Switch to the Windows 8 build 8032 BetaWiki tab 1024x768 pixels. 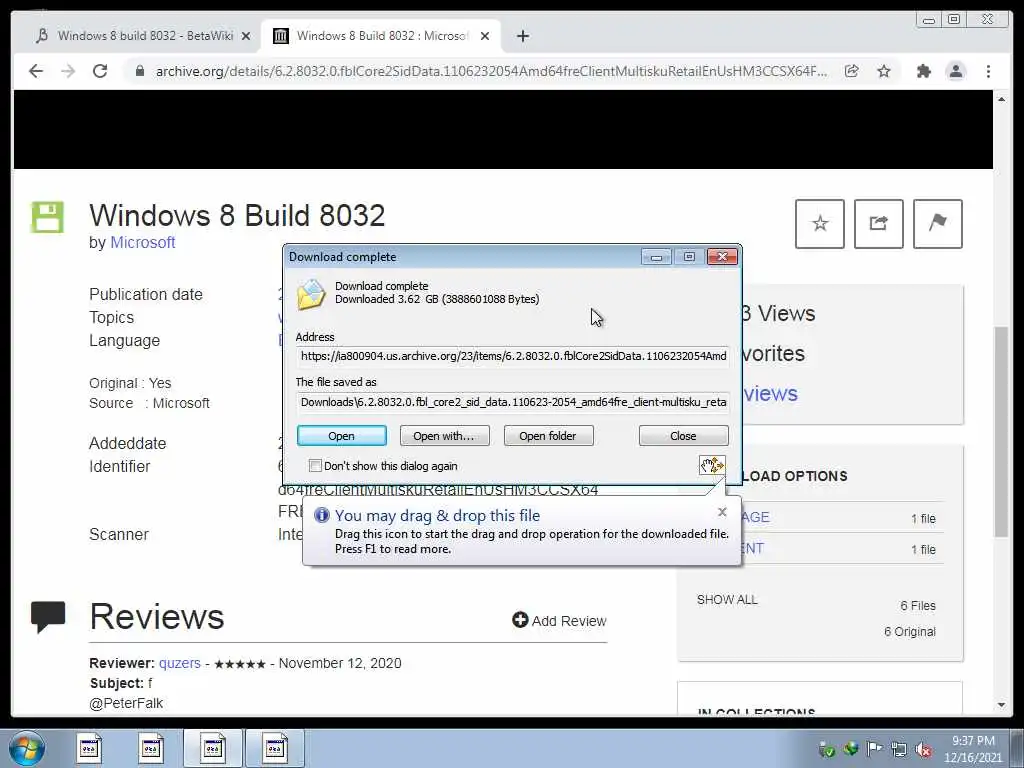pyautogui.click(x=144, y=36)
